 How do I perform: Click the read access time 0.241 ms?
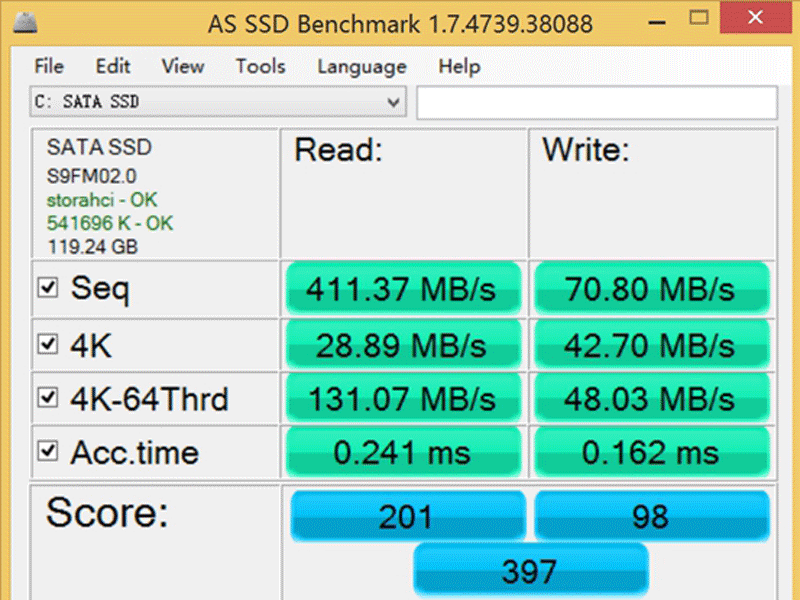click(x=403, y=453)
